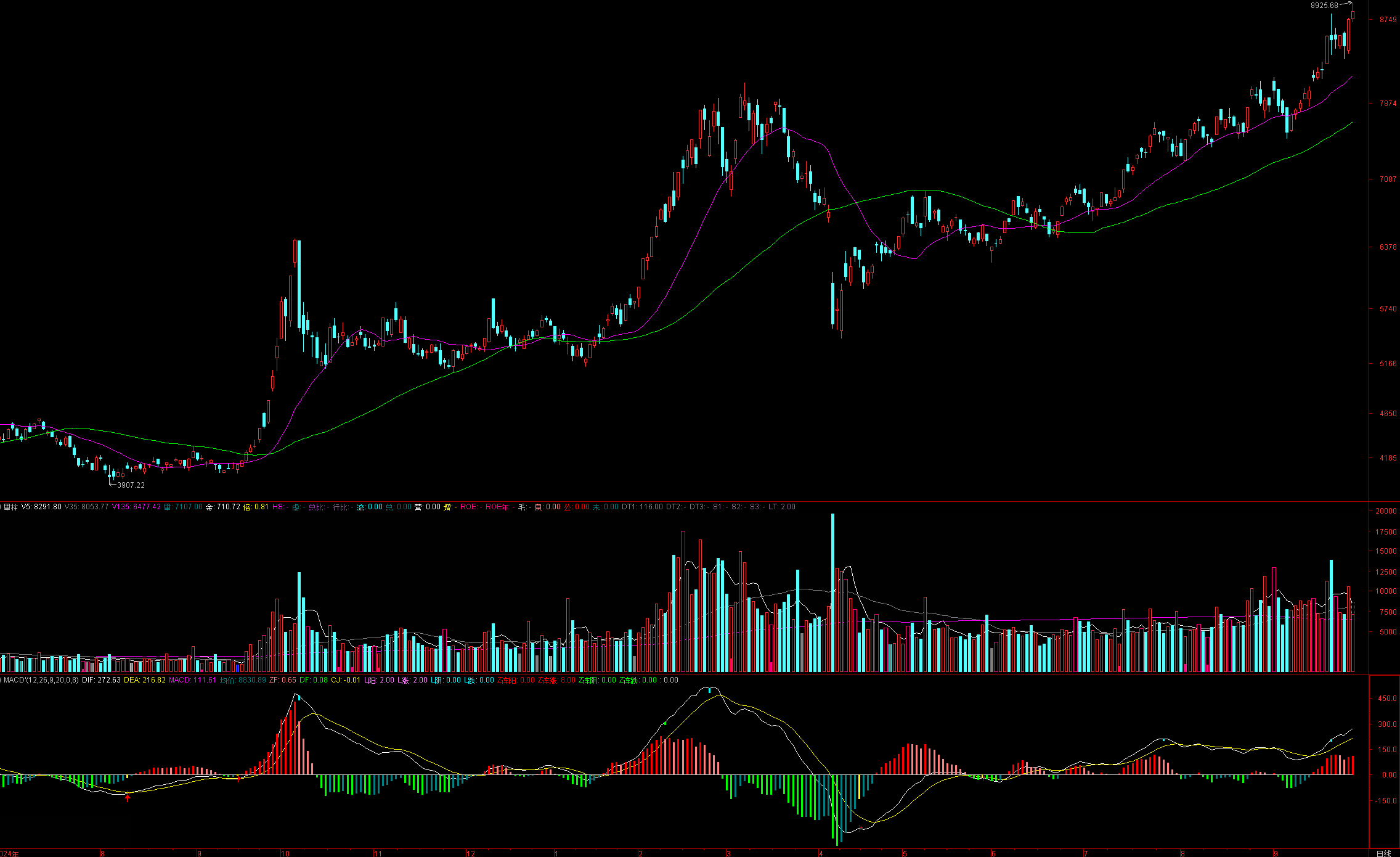The height and width of the screenshot is (857, 1400).
Task: Click the 3907.22 low price marker
Action: [131, 485]
